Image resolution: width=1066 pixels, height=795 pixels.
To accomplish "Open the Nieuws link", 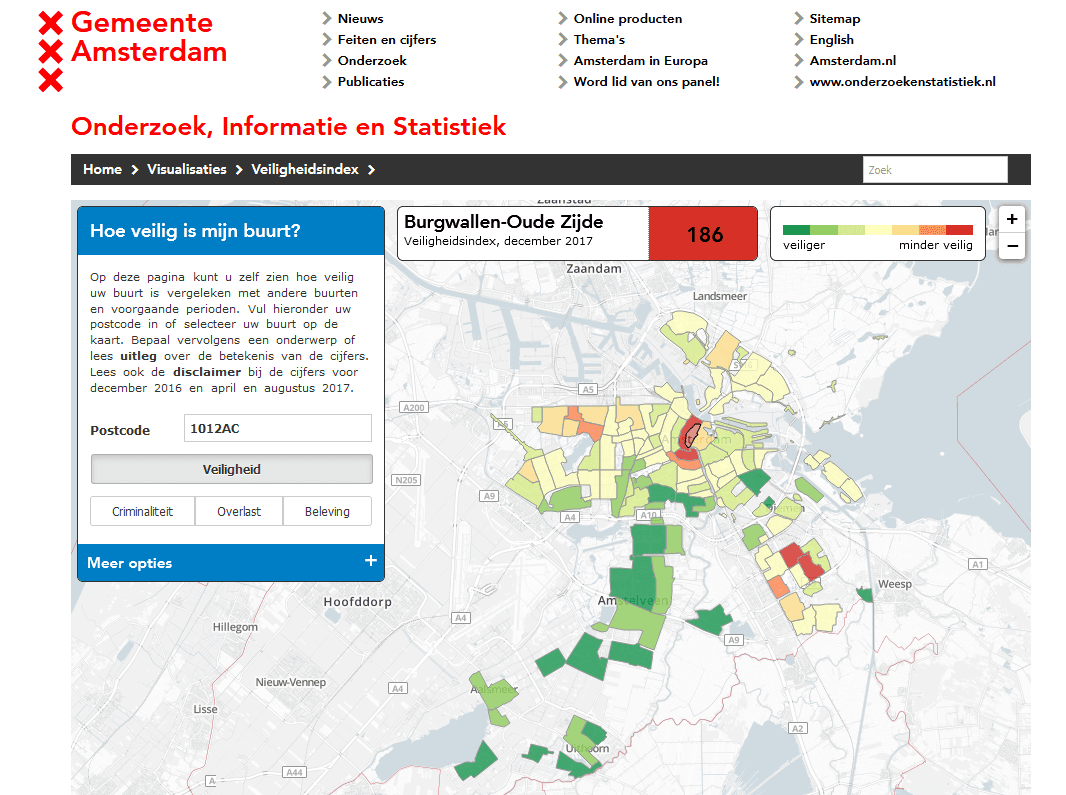I will [360, 19].
